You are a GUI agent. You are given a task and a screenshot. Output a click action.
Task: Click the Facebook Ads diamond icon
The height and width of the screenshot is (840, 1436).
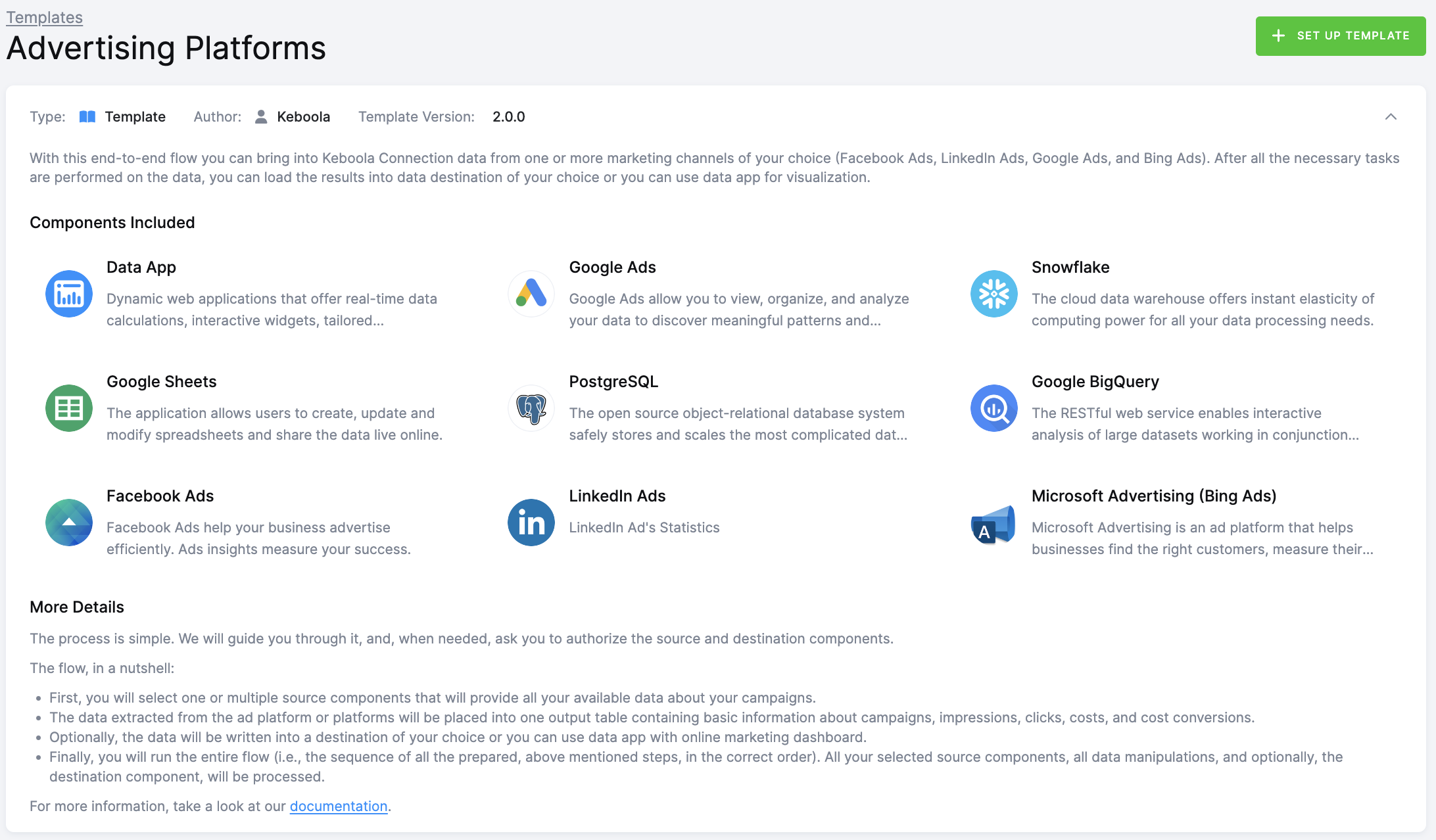pyautogui.click(x=68, y=523)
